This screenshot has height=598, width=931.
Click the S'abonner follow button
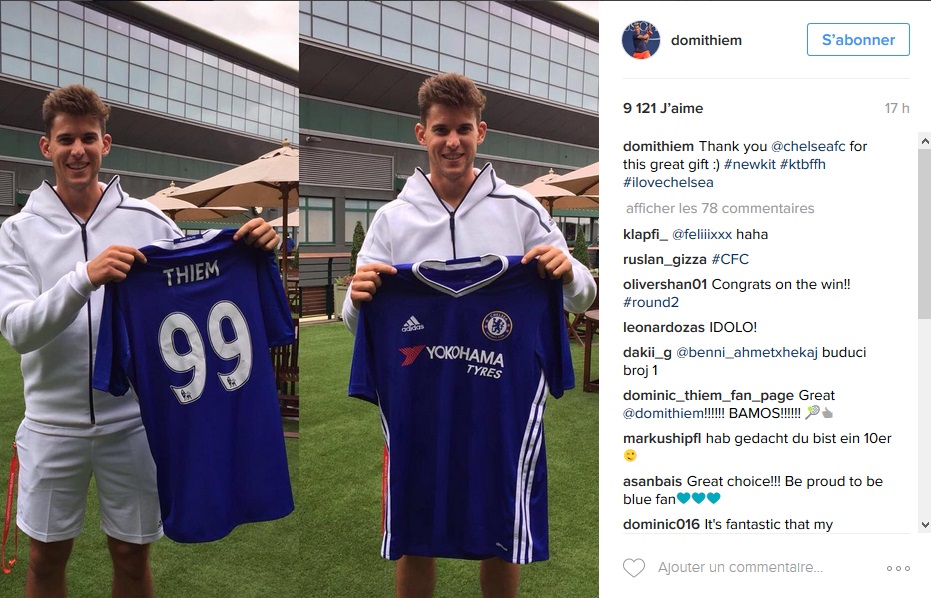click(x=858, y=40)
